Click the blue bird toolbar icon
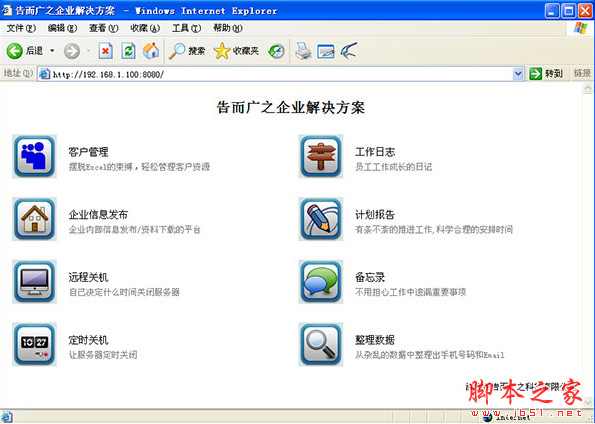This screenshot has width=595, height=424. click(x=349, y=51)
